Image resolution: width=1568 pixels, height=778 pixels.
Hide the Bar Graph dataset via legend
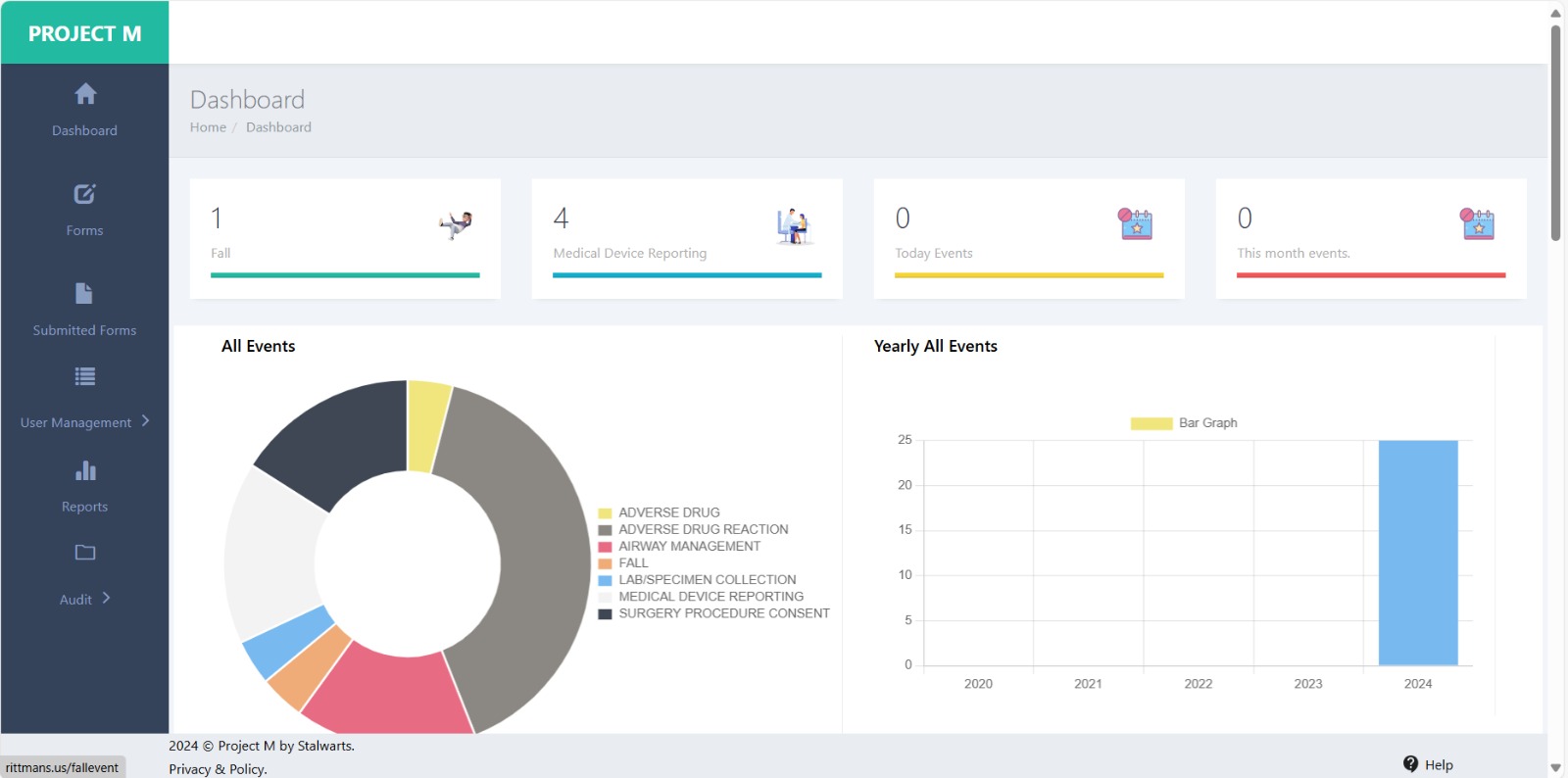pyautogui.click(x=1184, y=423)
